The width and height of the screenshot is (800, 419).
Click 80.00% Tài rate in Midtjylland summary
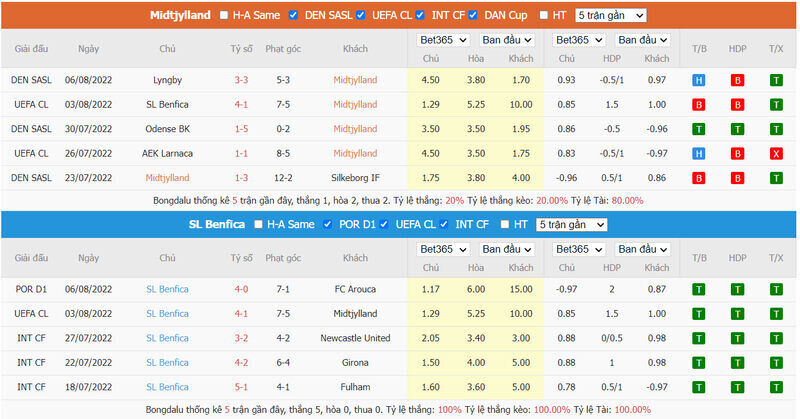coord(627,201)
